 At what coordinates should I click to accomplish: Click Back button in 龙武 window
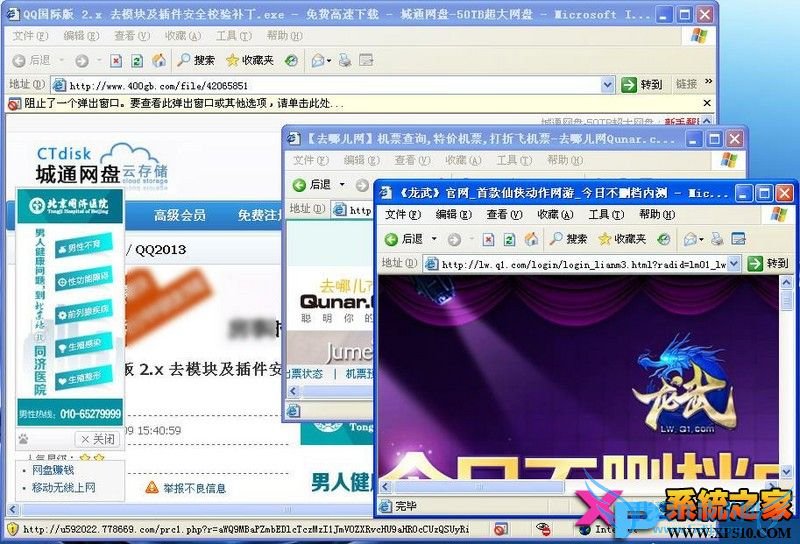point(404,239)
